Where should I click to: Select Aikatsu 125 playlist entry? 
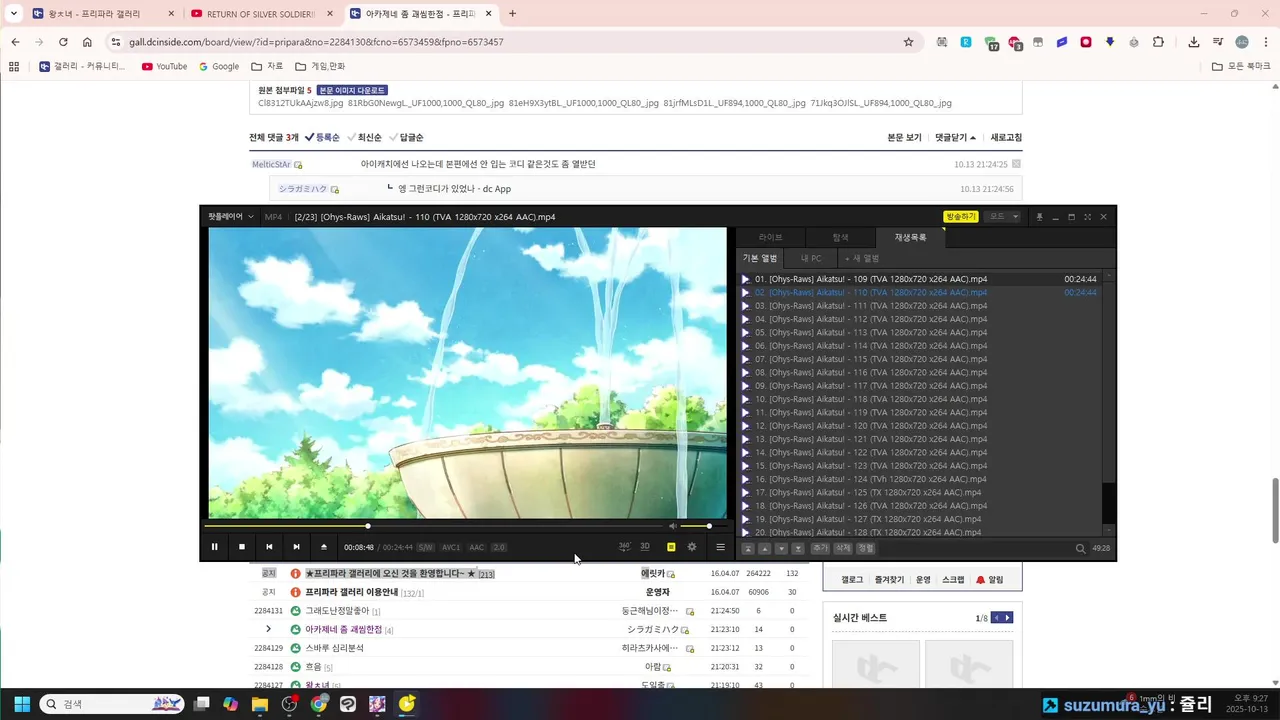coord(920,492)
